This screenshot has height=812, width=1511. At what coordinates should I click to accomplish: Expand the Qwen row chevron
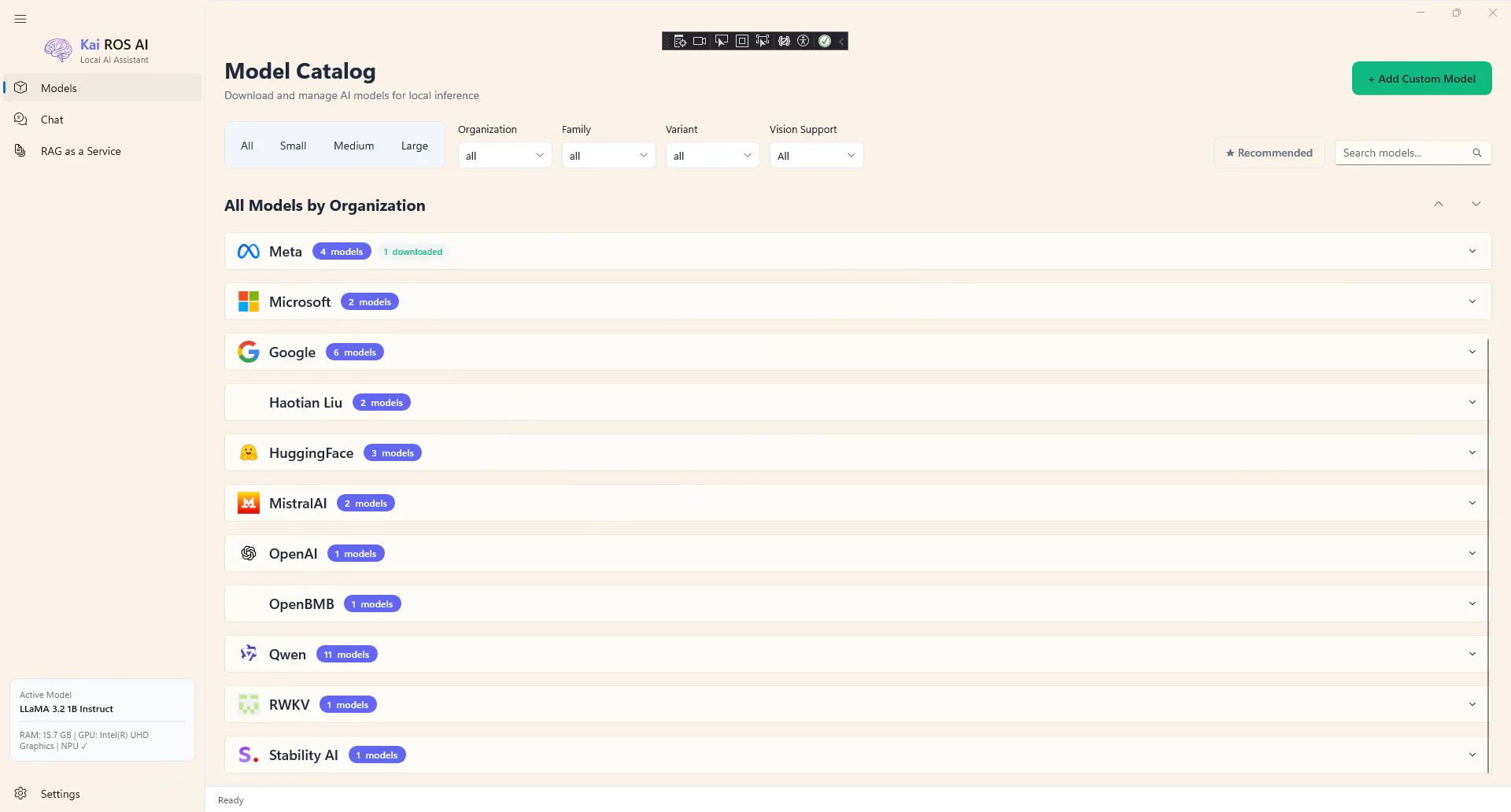tap(1472, 654)
